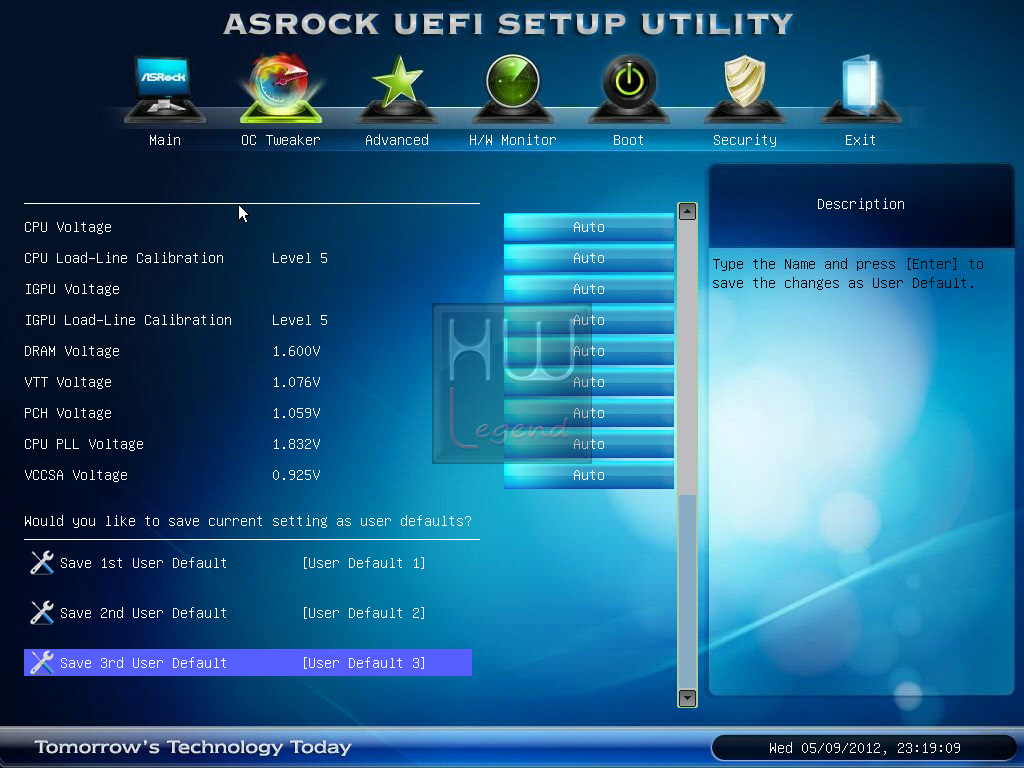
Task: Click the 1.600V DRAM voltage value
Action: (296, 351)
